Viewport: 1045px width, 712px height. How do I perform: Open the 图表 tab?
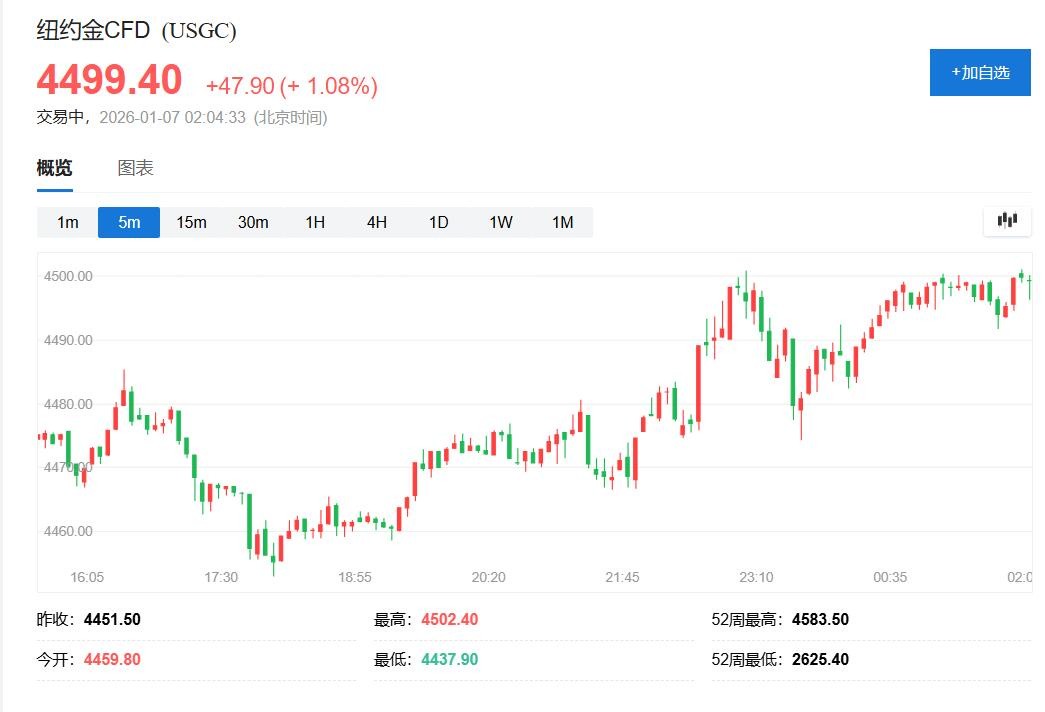(136, 168)
